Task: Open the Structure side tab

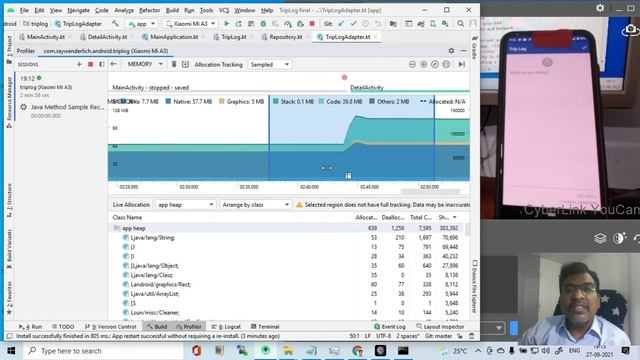Action: click(x=9, y=200)
